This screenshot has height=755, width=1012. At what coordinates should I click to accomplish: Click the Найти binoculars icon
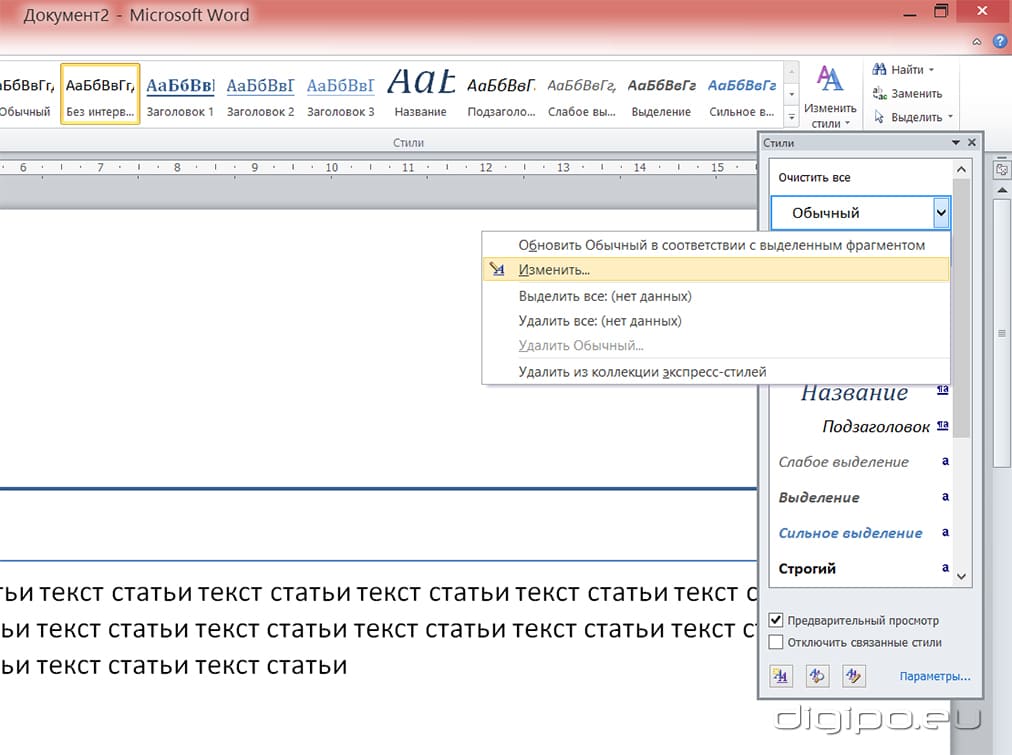point(880,70)
